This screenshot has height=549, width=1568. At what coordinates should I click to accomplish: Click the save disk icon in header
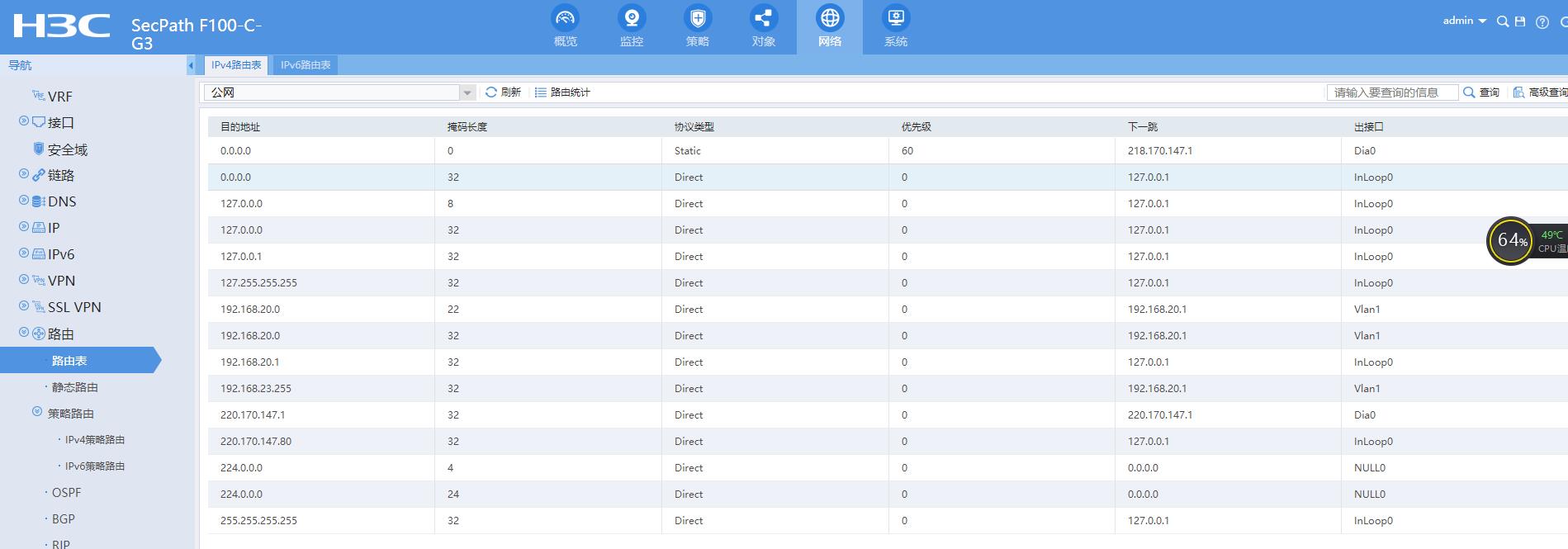[1520, 21]
